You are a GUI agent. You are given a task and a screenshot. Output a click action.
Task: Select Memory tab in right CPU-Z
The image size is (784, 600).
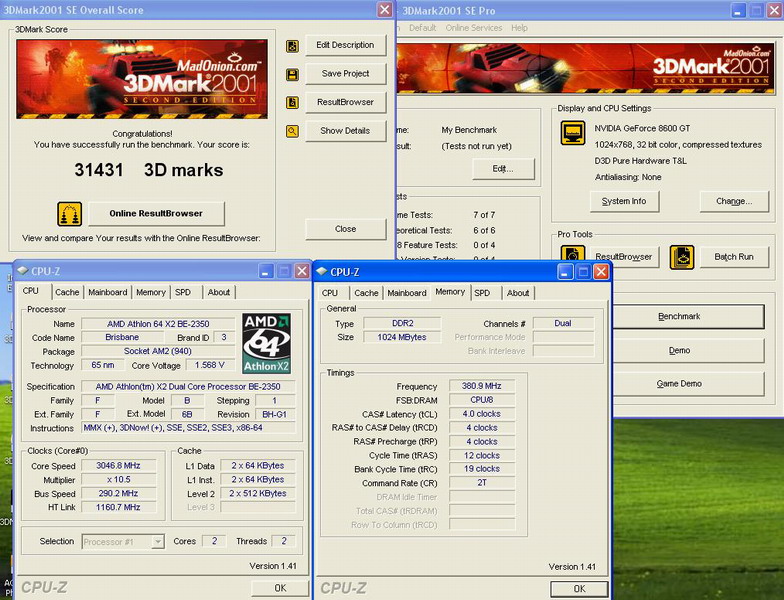click(450, 292)
